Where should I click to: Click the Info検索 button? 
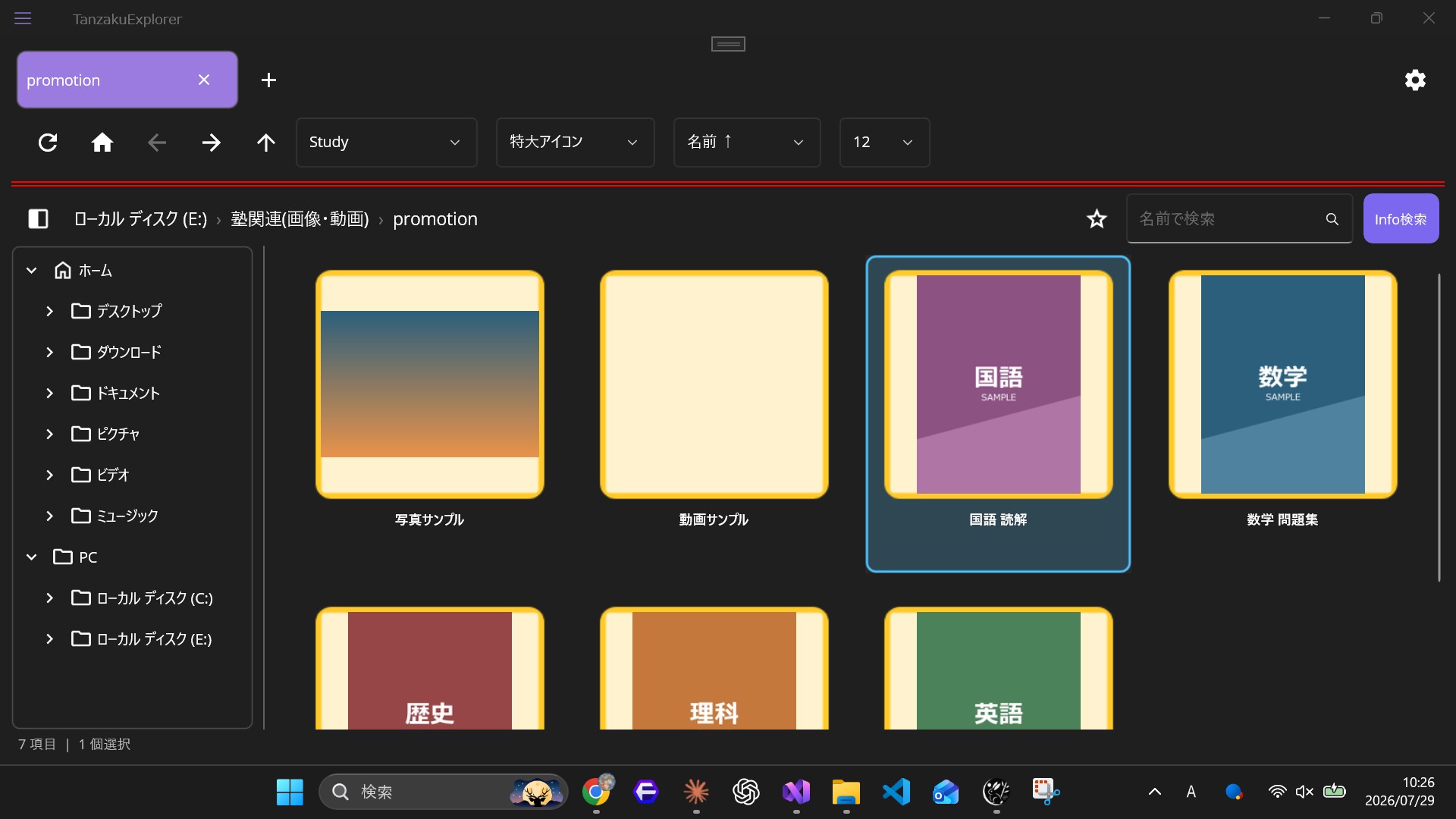click(x=1401, y=218)
